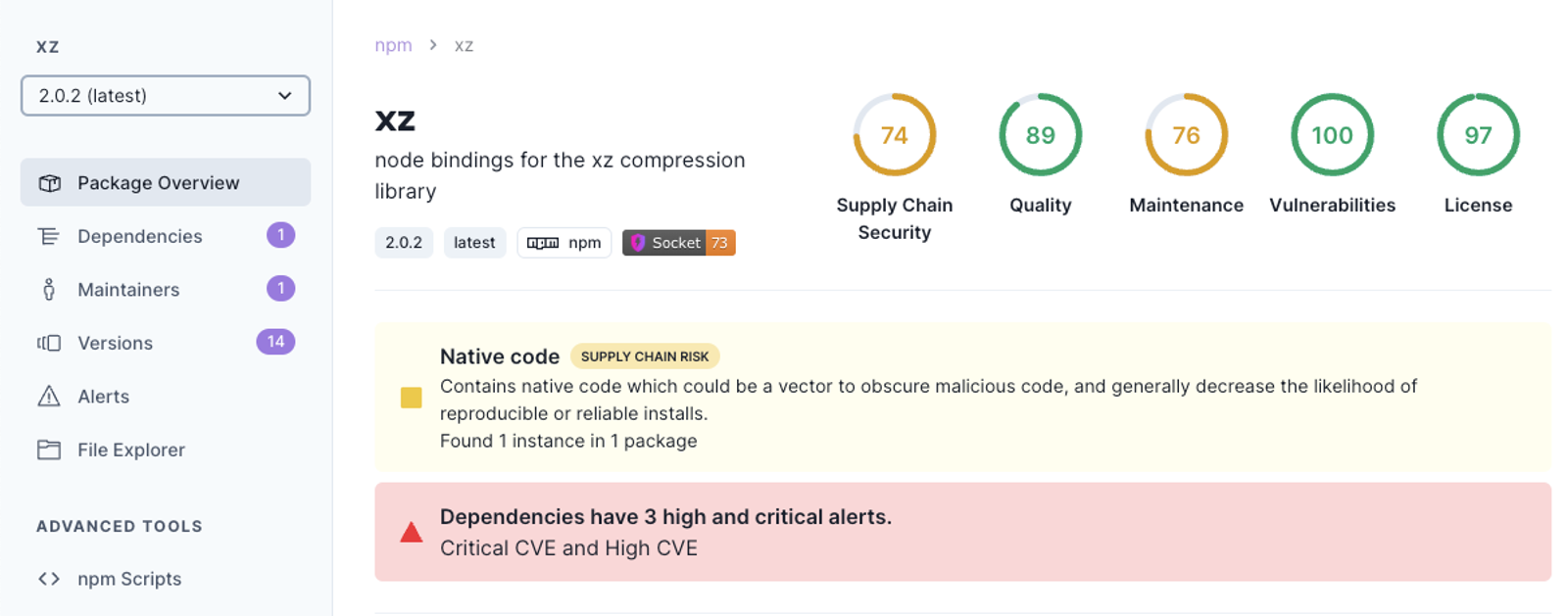This screenshot has height=616, width=1568.
Task: Click the Maintainers person icon
Action: tap(49, 290)
